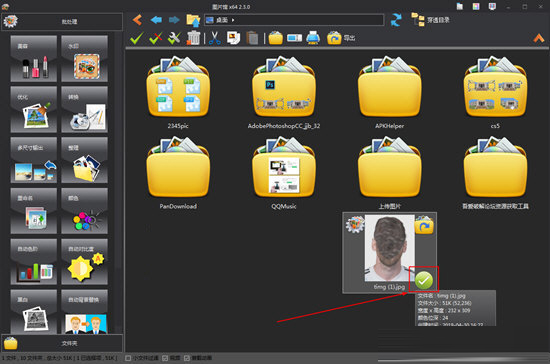Cut selection with scissors icon
The height and width of the screenshot is (364, 550).
[x=214, y=38]
